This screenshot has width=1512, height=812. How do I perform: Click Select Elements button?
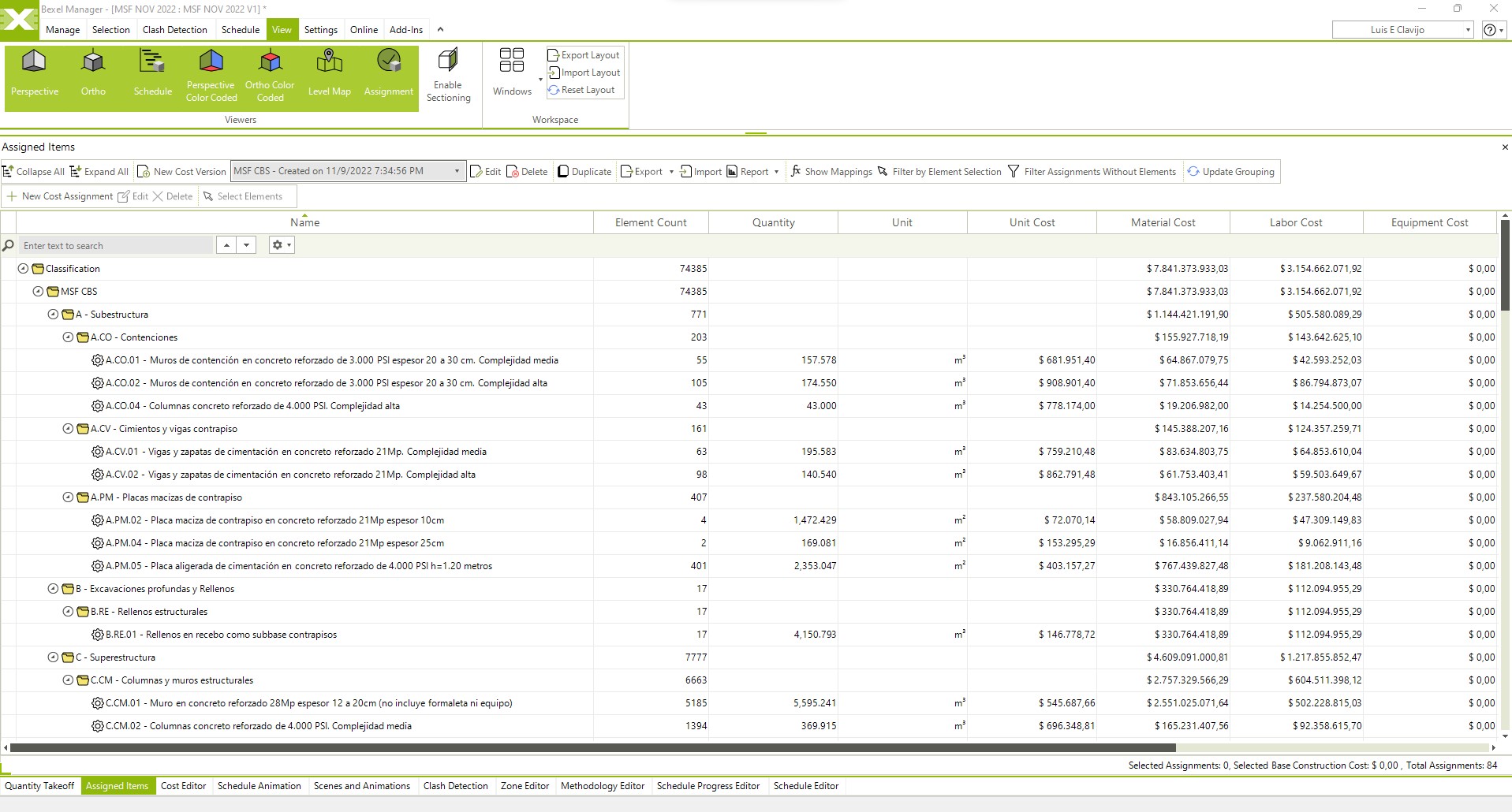(243, 196)
